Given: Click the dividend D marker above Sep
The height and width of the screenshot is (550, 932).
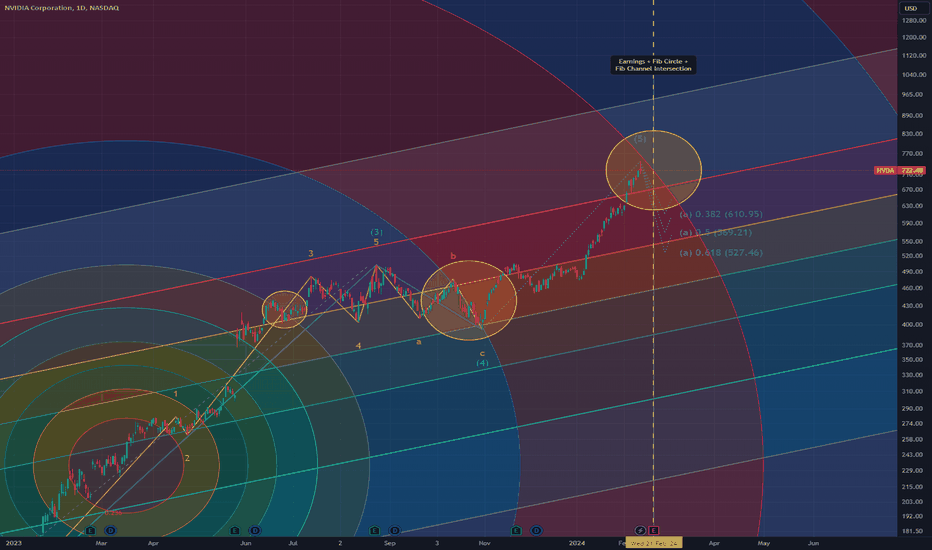Looking at the screenshot, I should point(395,530).
